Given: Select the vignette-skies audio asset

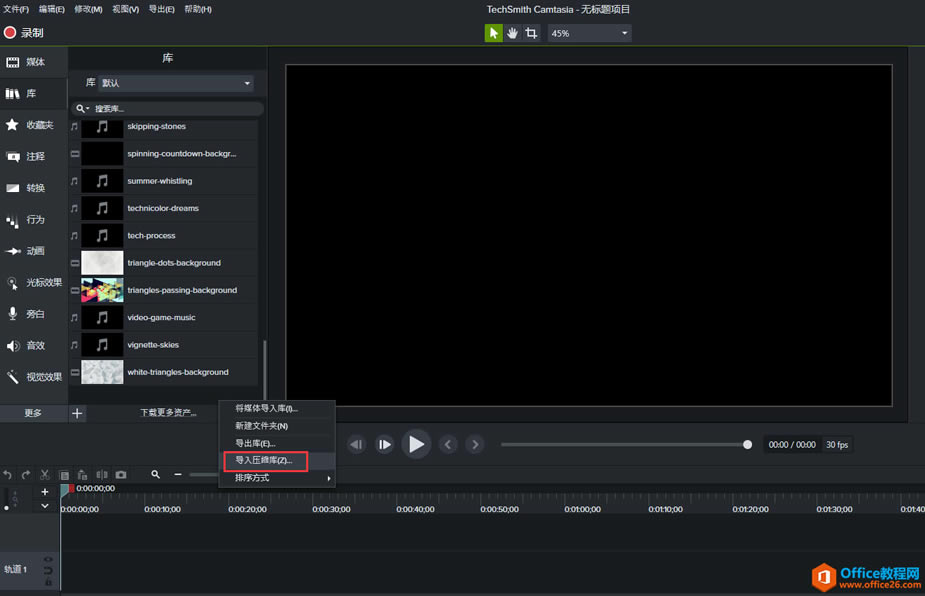Looking at the screenshot, I should pos(164,345).
